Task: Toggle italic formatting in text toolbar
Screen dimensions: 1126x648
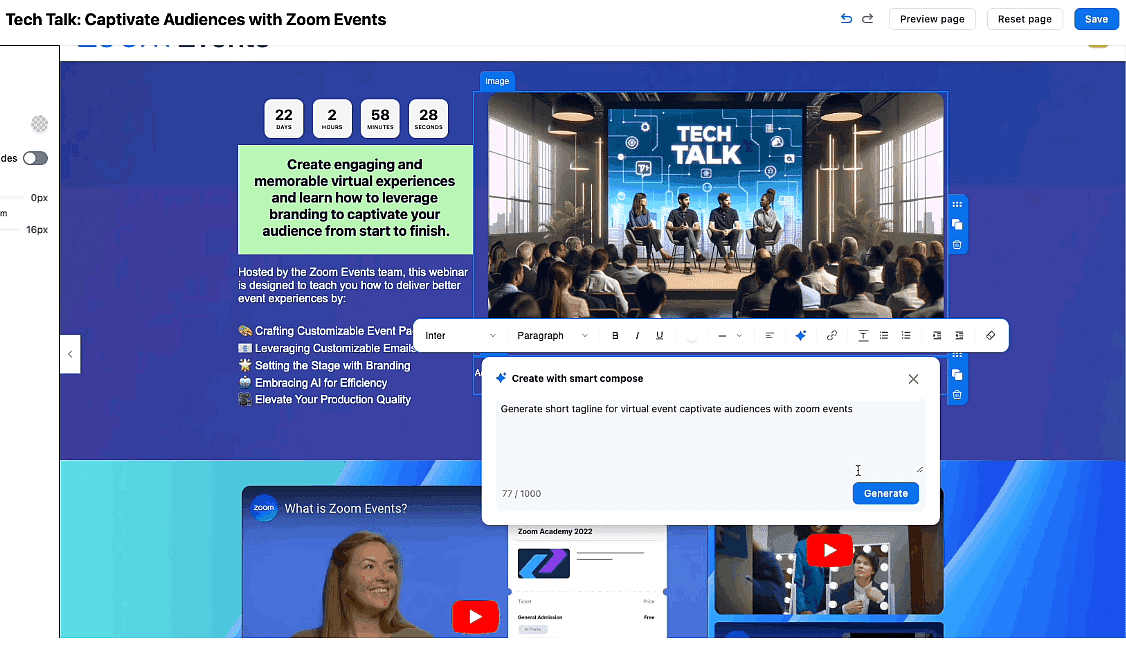Action: tap(637, 336)
